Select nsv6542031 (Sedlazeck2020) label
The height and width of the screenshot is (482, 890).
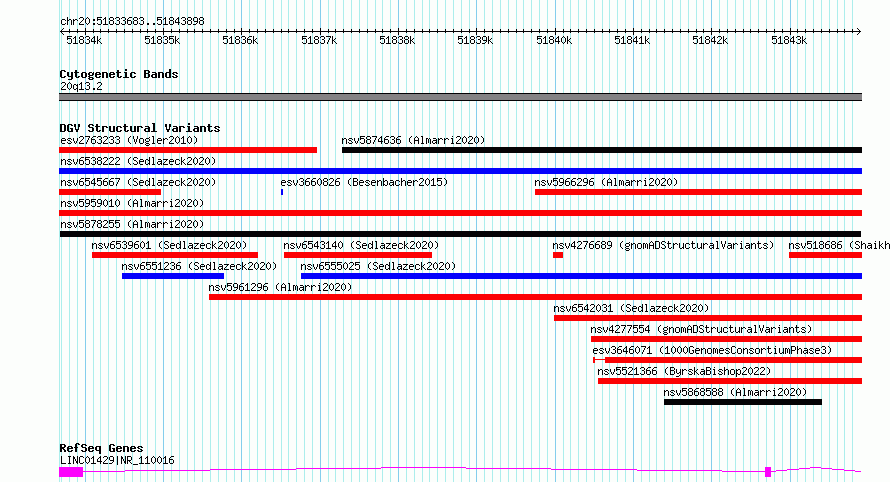click(632, 308)
